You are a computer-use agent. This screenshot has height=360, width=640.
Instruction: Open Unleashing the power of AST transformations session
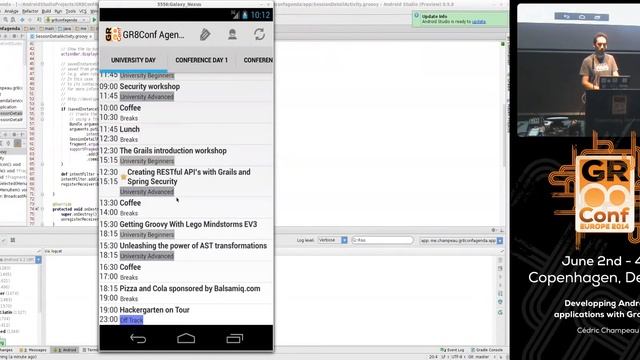186,250
